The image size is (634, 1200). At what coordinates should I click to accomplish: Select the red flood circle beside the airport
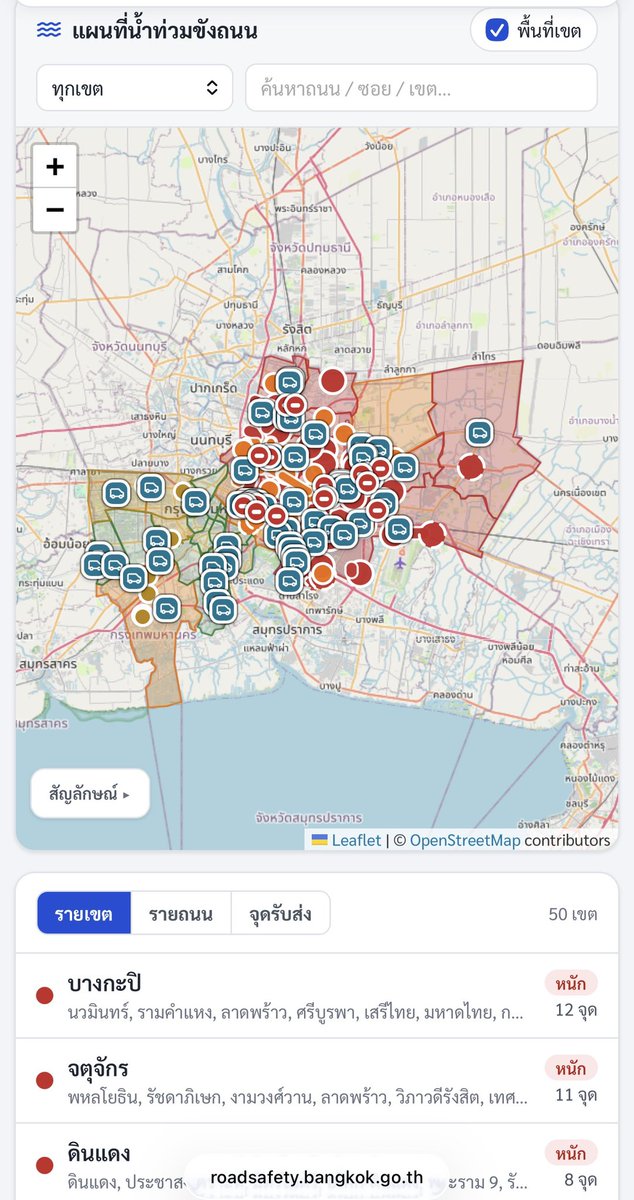click(432, 534)
